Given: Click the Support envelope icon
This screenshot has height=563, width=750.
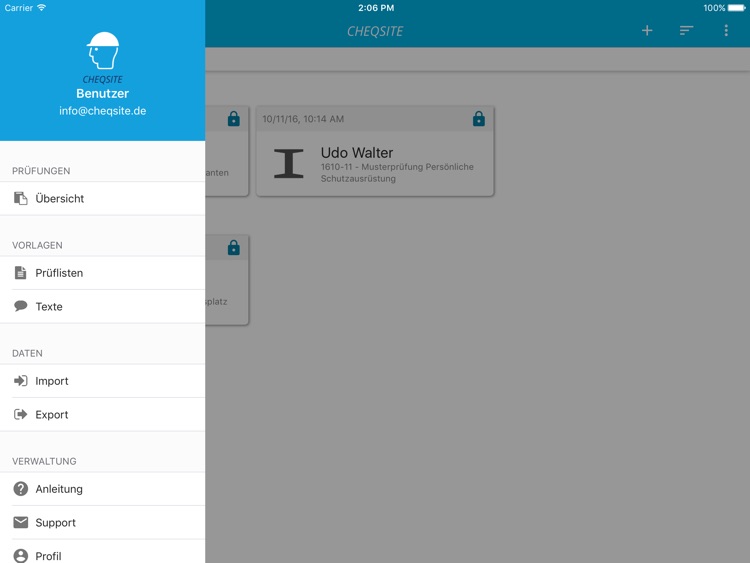Looking at the screenshot, I should [21, 522].
